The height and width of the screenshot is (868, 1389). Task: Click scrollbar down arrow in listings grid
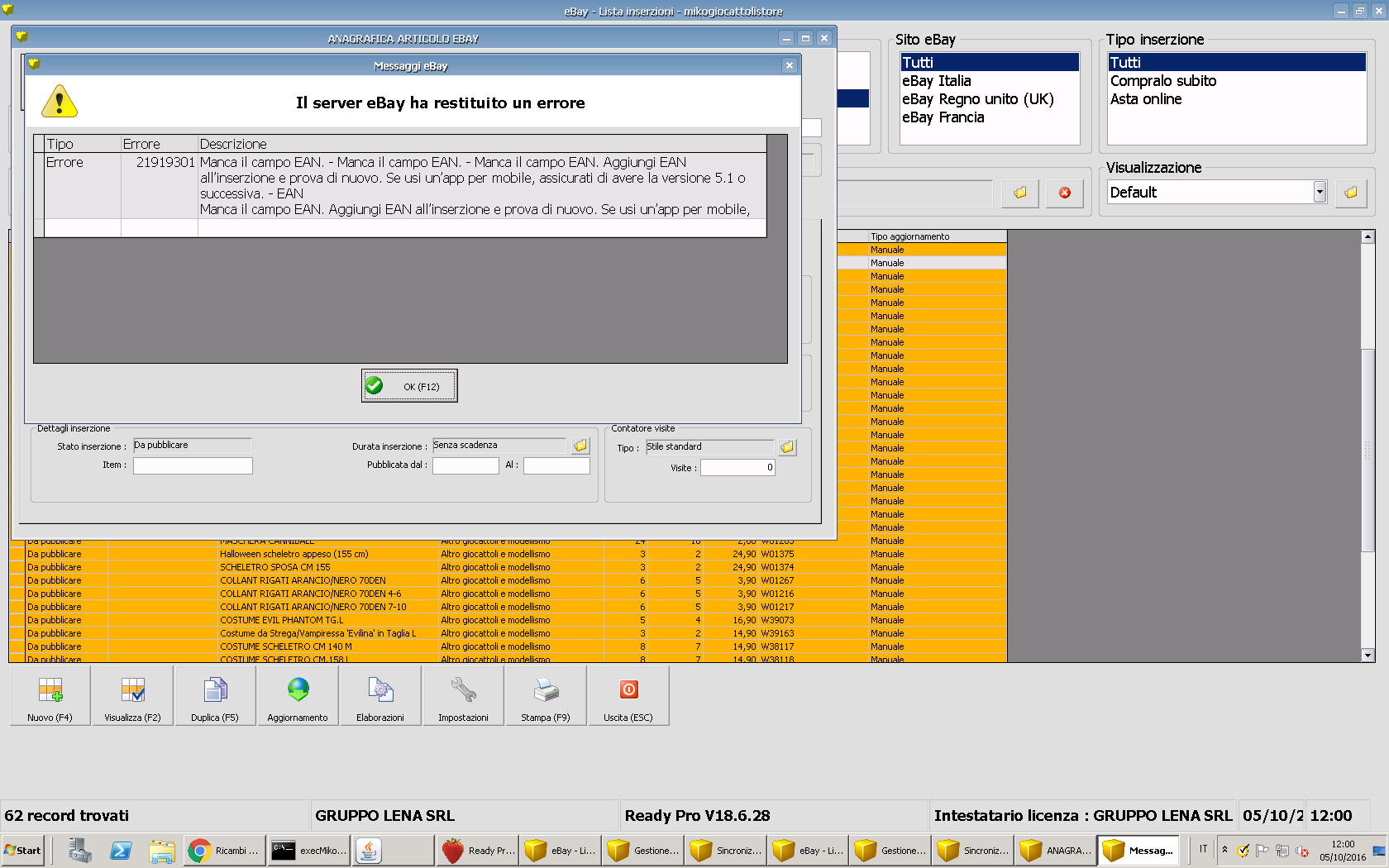tap(1368, 655)
